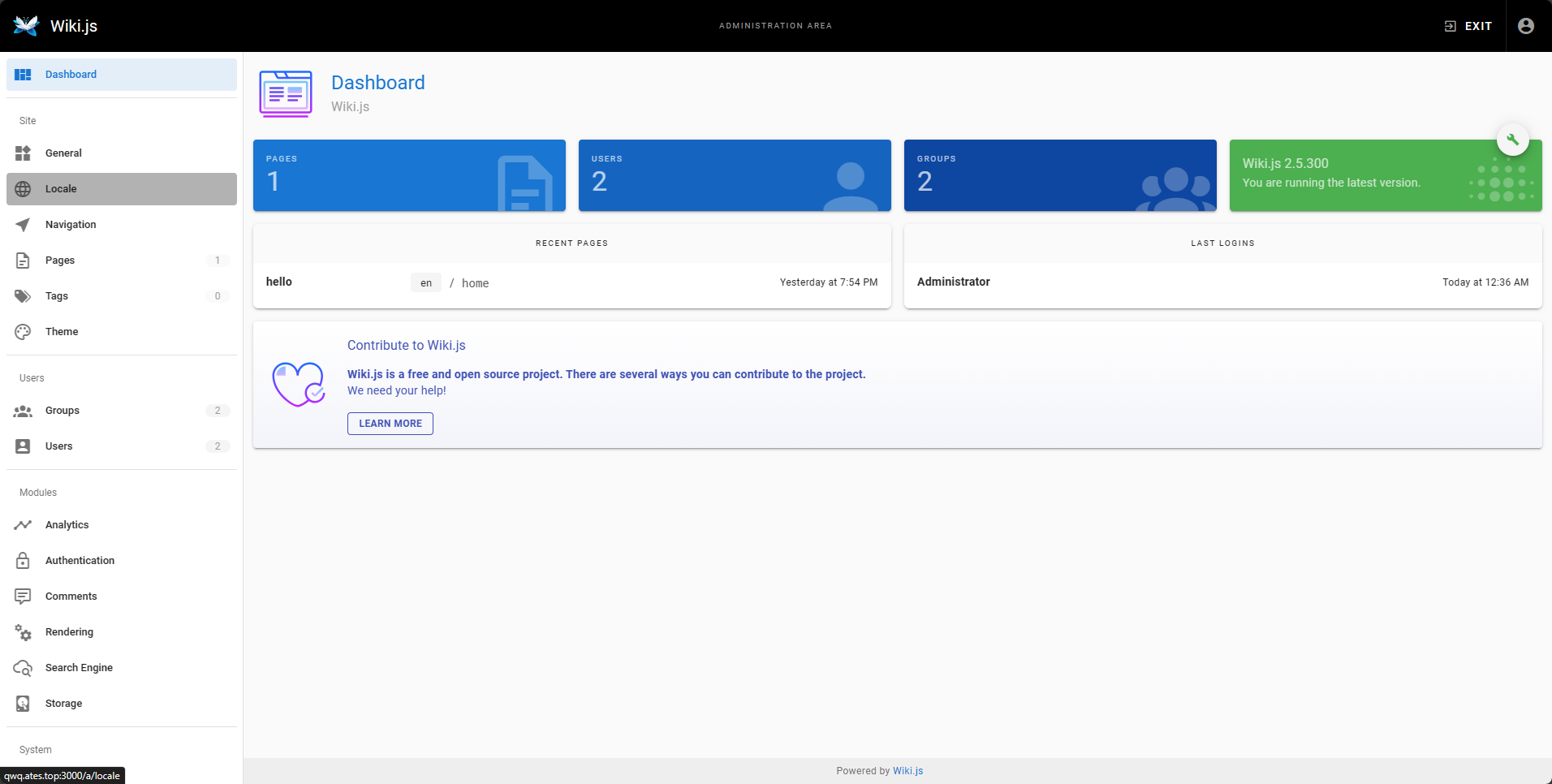The width and height of the screenshot is (1552, 784).
Task: Open the GROUPS count card
Action: click(1060, 175)
